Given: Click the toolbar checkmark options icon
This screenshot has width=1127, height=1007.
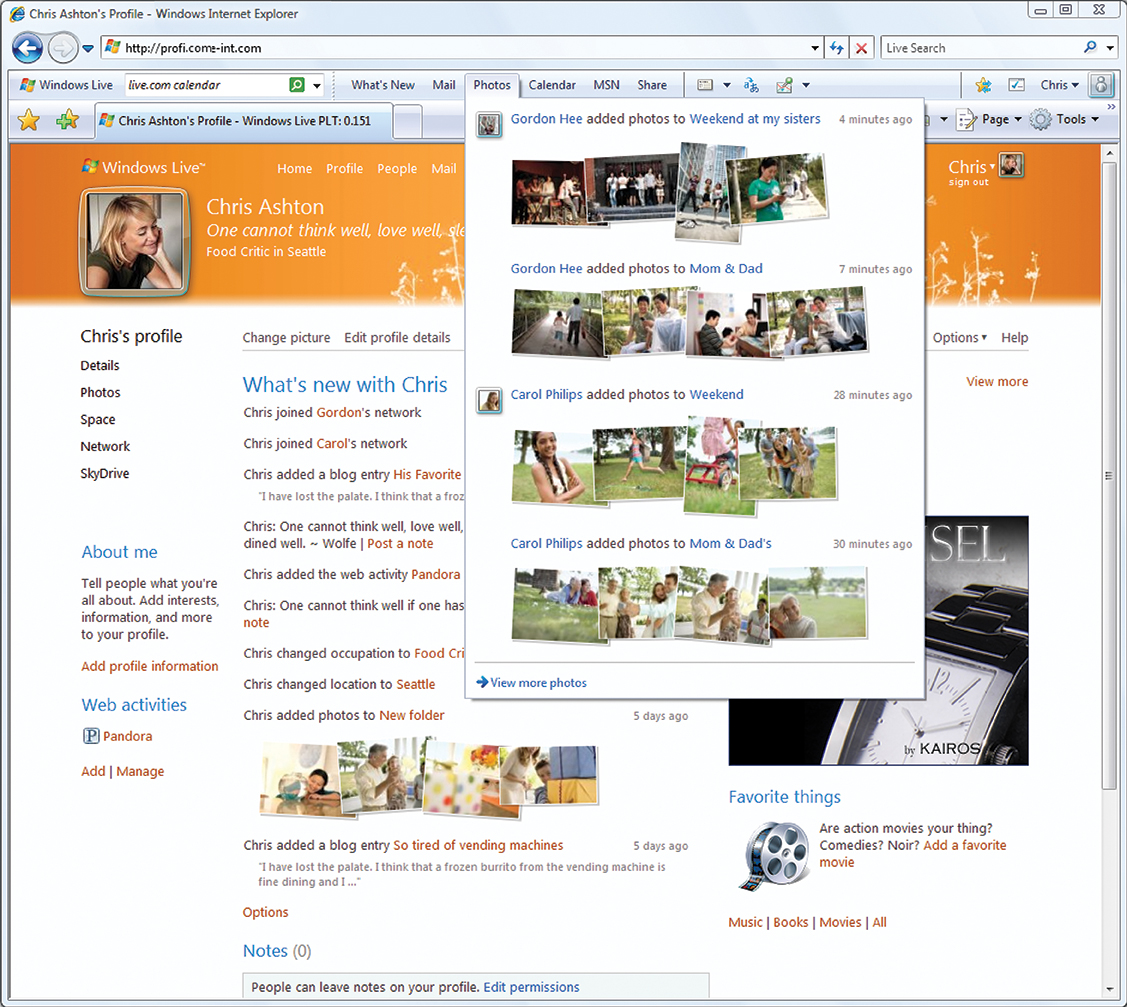Looking at the screenshot, I should coord(1016,85).
